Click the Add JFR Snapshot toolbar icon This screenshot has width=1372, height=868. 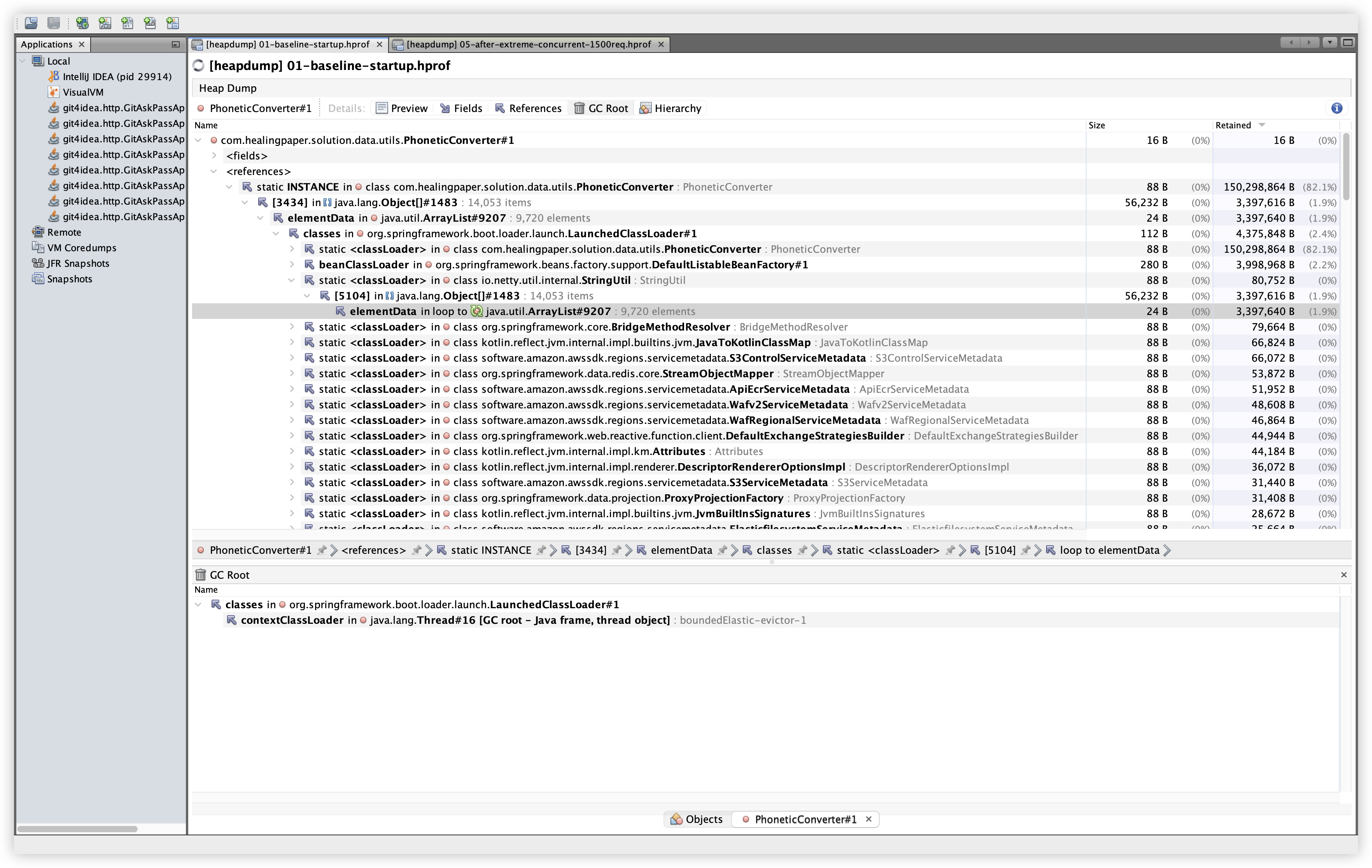(x=150, y=23)
